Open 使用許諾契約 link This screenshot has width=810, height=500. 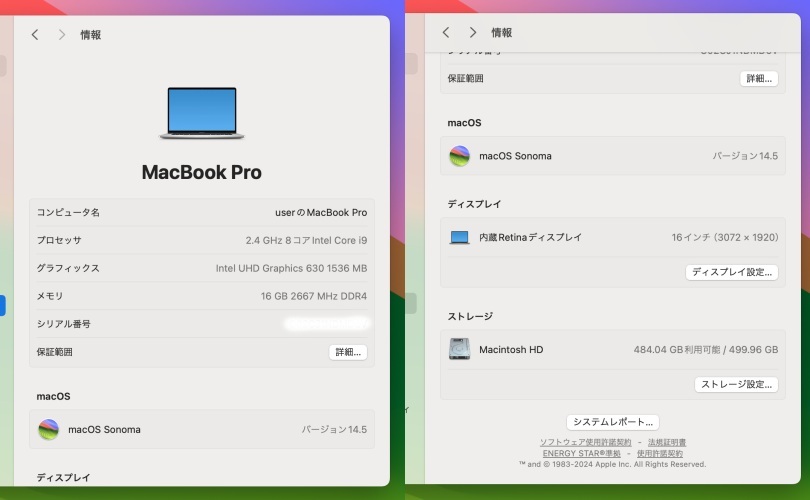coord(660,454)
